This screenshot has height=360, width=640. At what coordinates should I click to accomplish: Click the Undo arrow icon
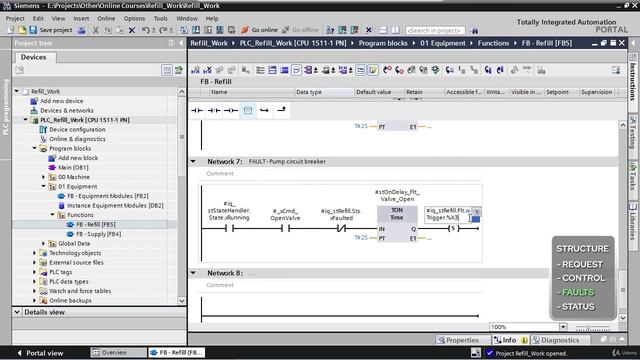(x=145, y=30)
